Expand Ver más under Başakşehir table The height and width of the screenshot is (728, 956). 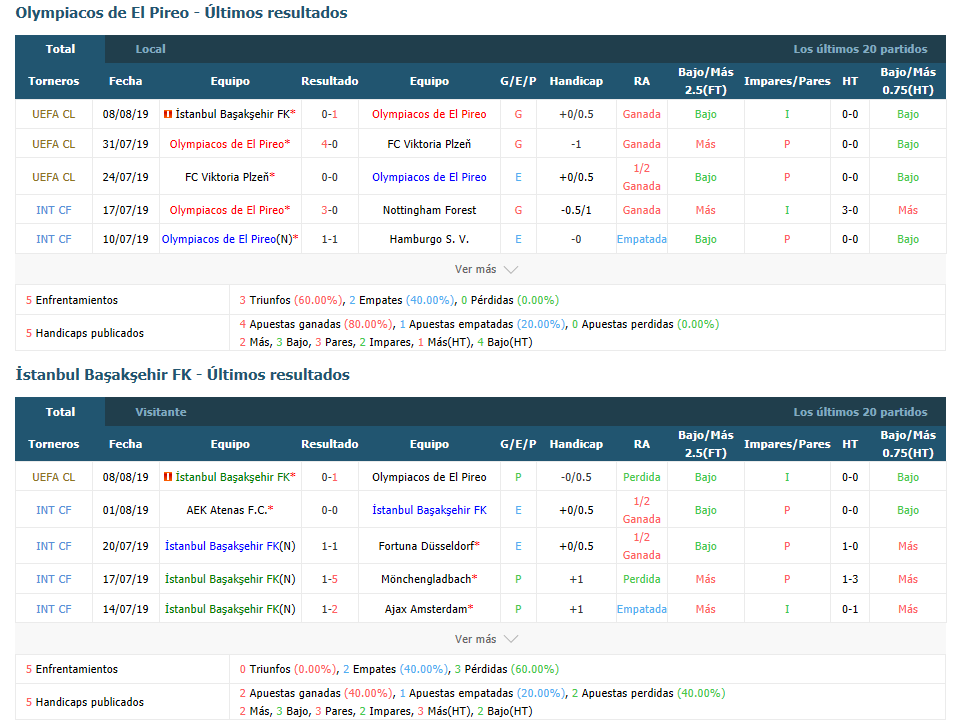[x=486, y=639]
